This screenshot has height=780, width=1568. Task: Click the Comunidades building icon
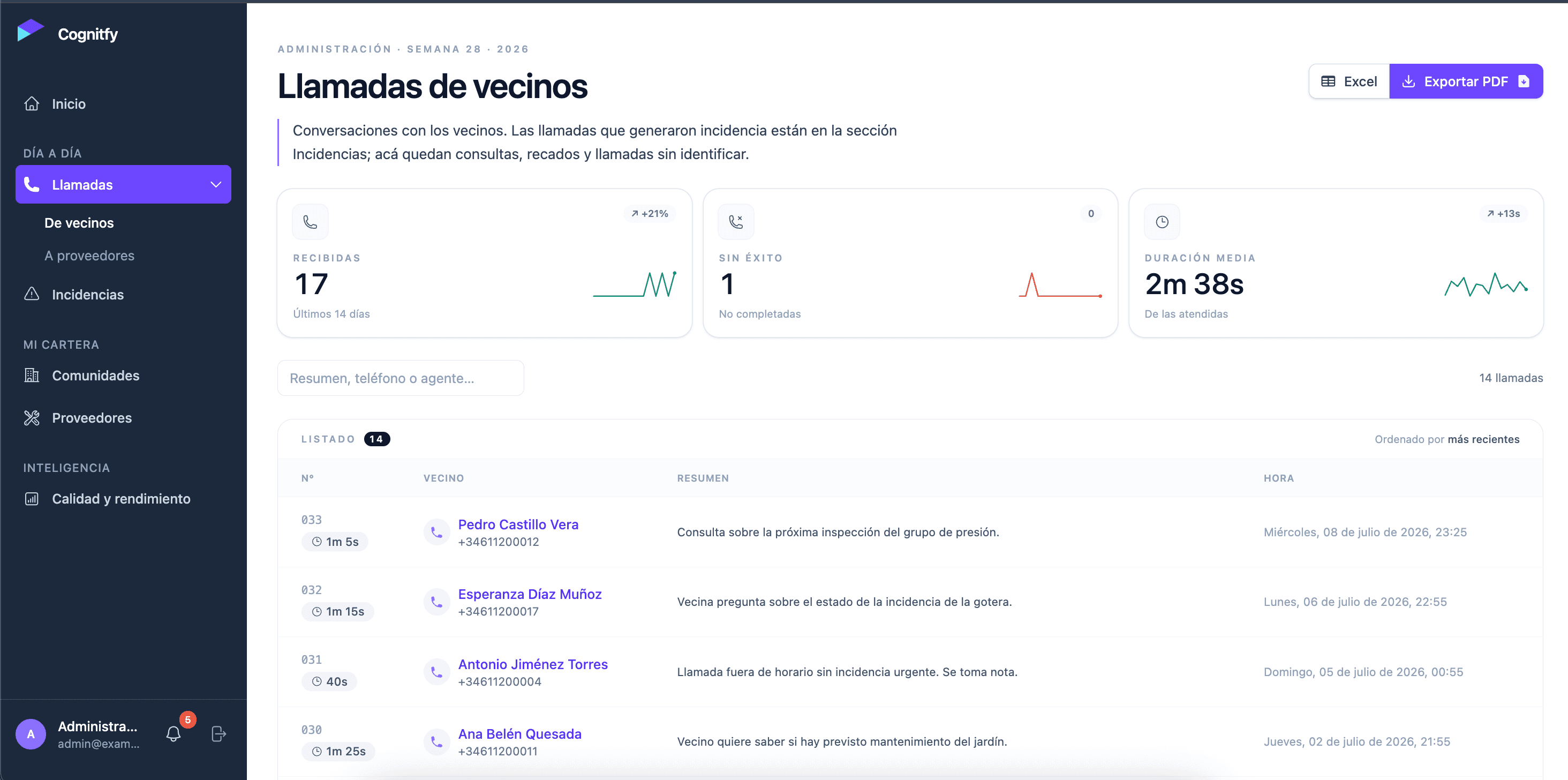[32, 376]
